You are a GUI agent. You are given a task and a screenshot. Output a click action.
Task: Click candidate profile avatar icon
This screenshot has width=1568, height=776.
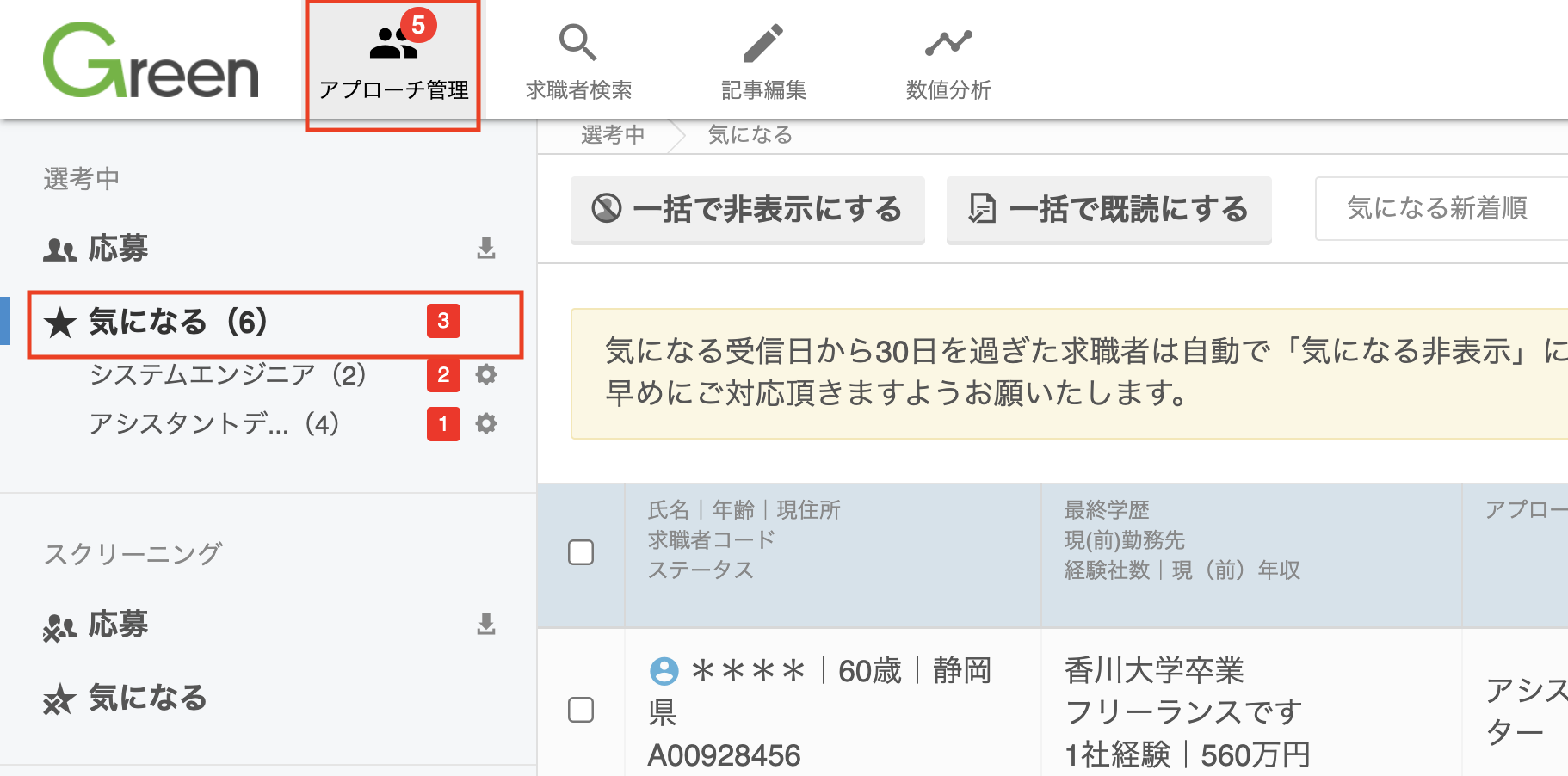coord(664,671)
